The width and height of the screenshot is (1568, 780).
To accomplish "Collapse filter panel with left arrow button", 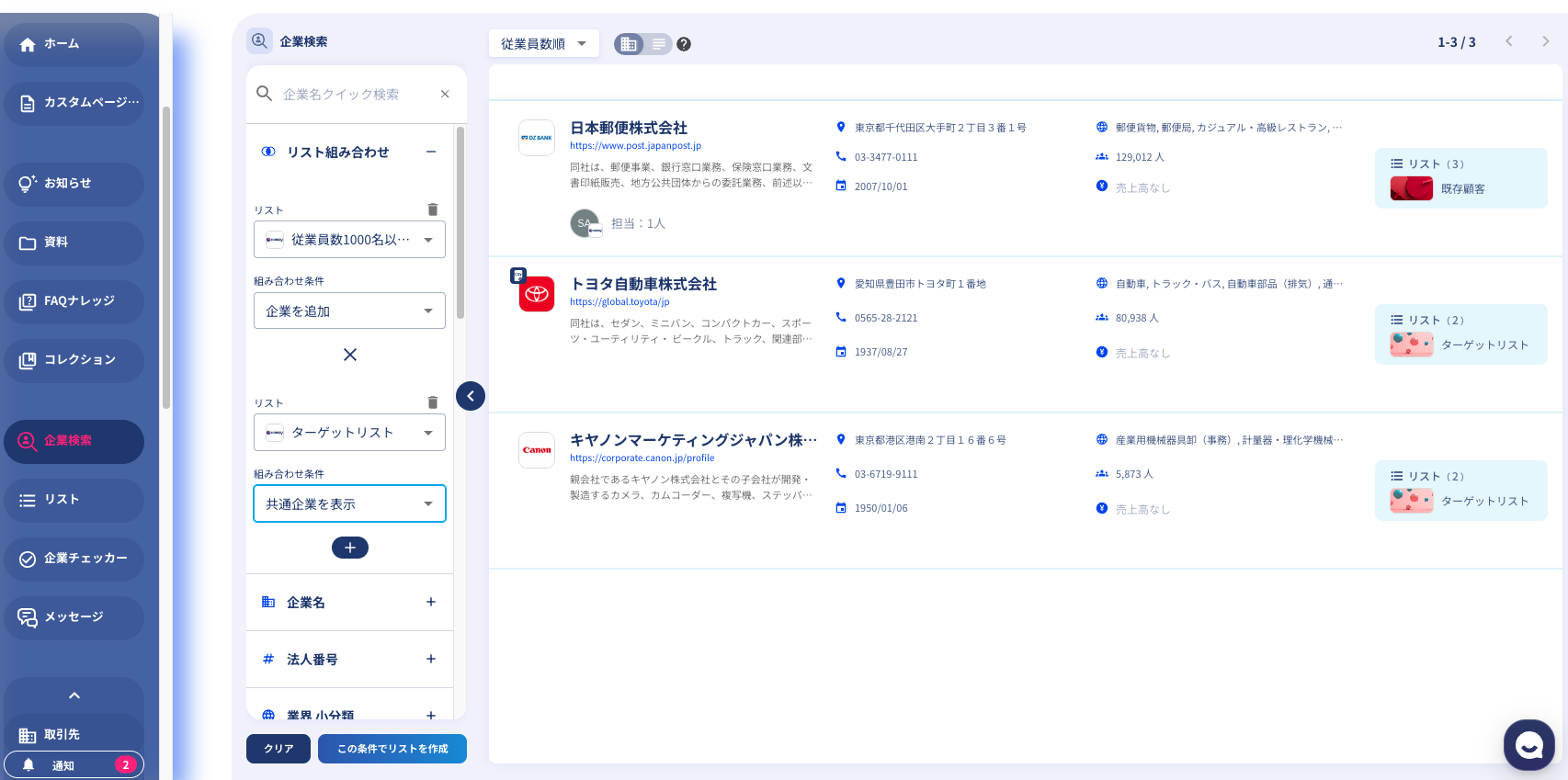I will [x=471, y=396].
